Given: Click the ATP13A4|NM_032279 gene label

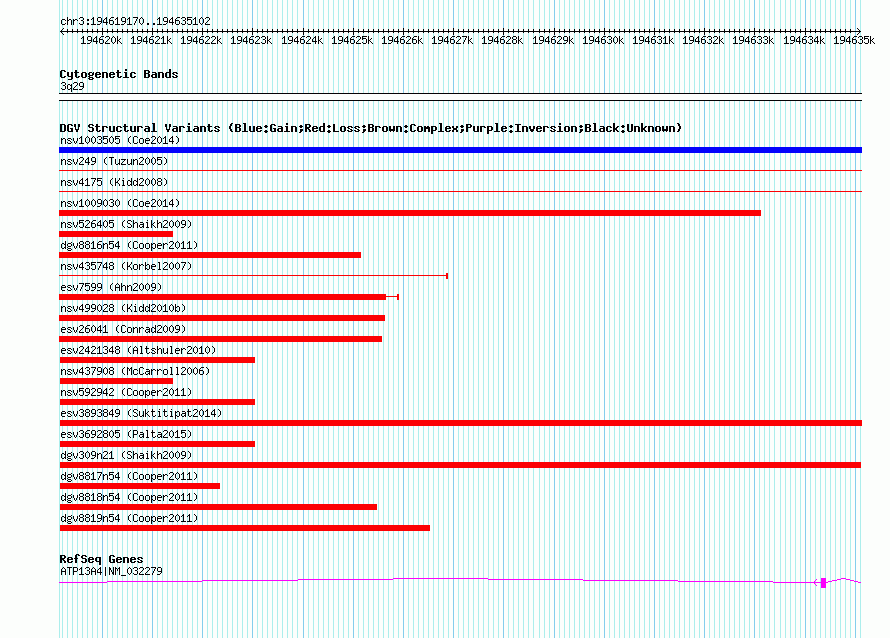Looking at the screenshot, I should [111, 571].
